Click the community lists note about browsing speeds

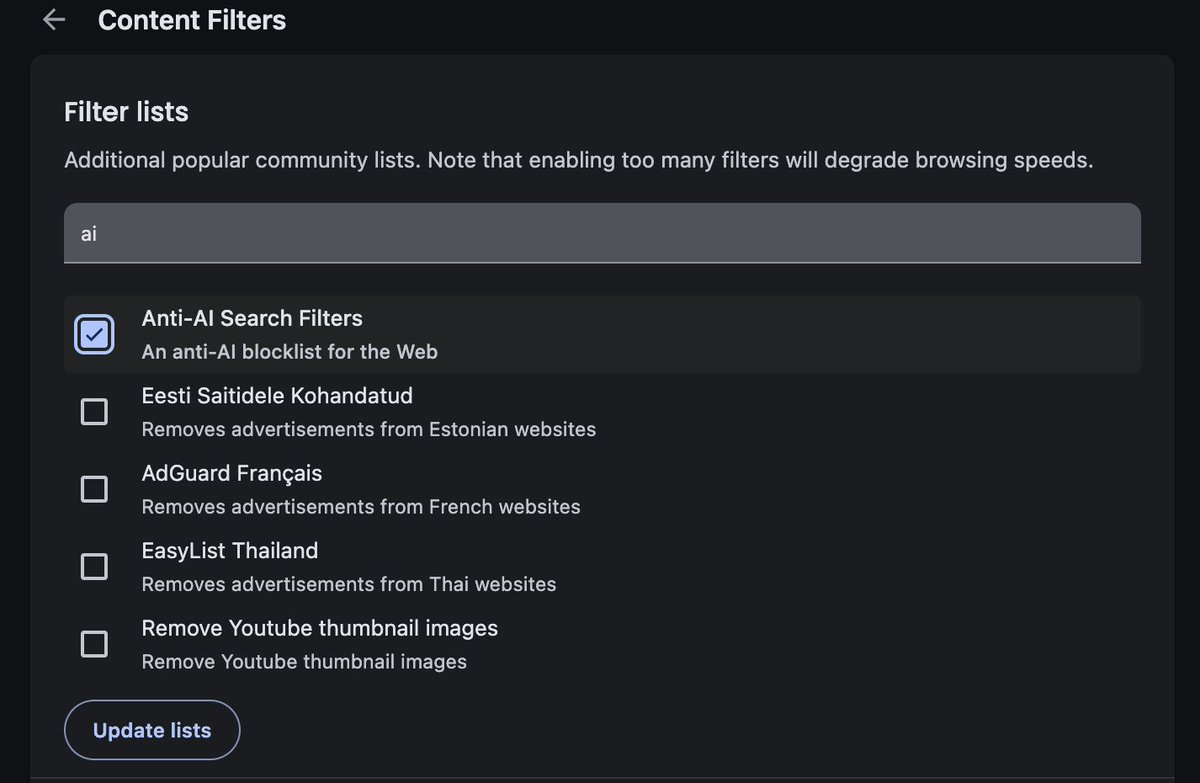(x=578, y=160)
